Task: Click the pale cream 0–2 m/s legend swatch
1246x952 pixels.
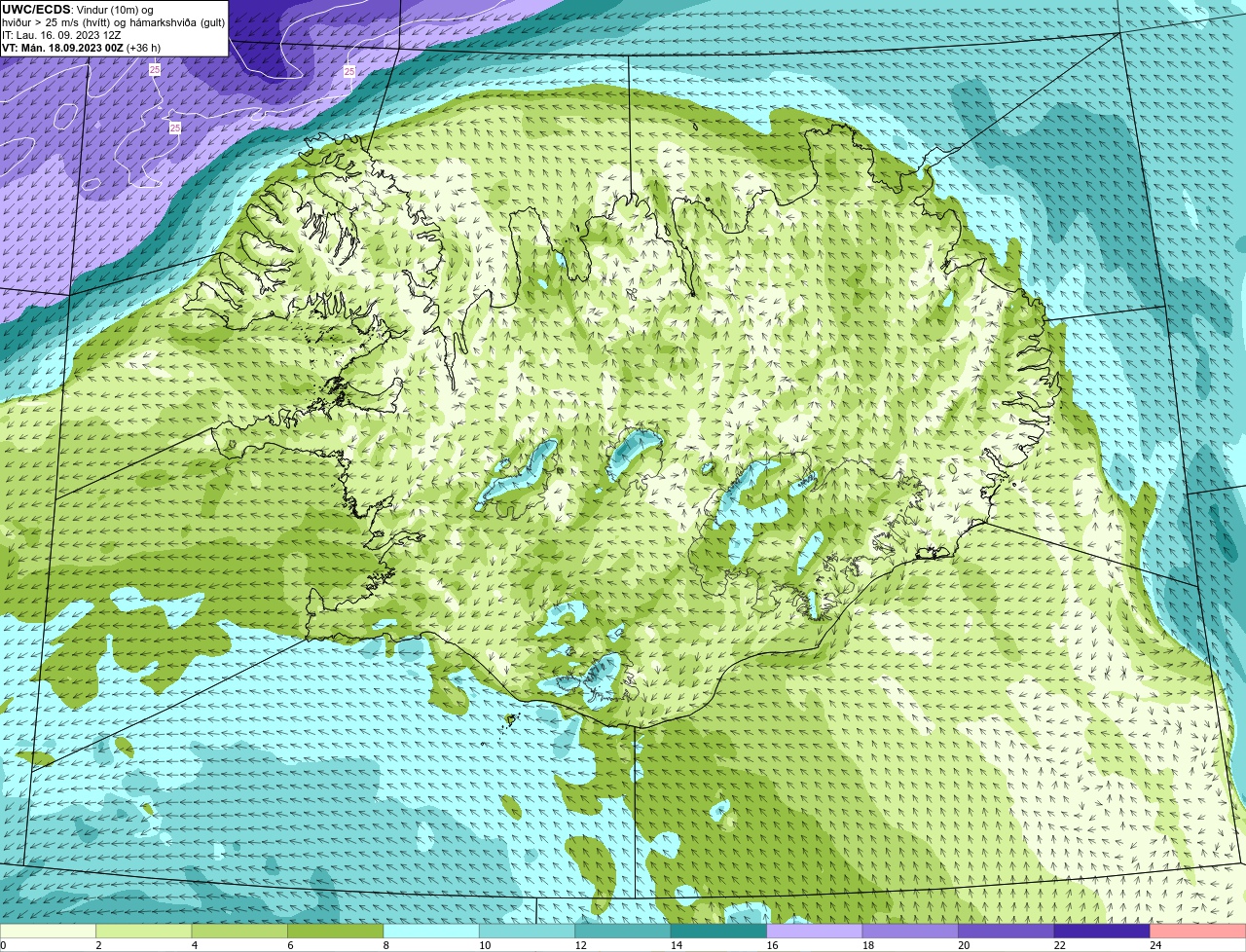Action: coord(48,931)
